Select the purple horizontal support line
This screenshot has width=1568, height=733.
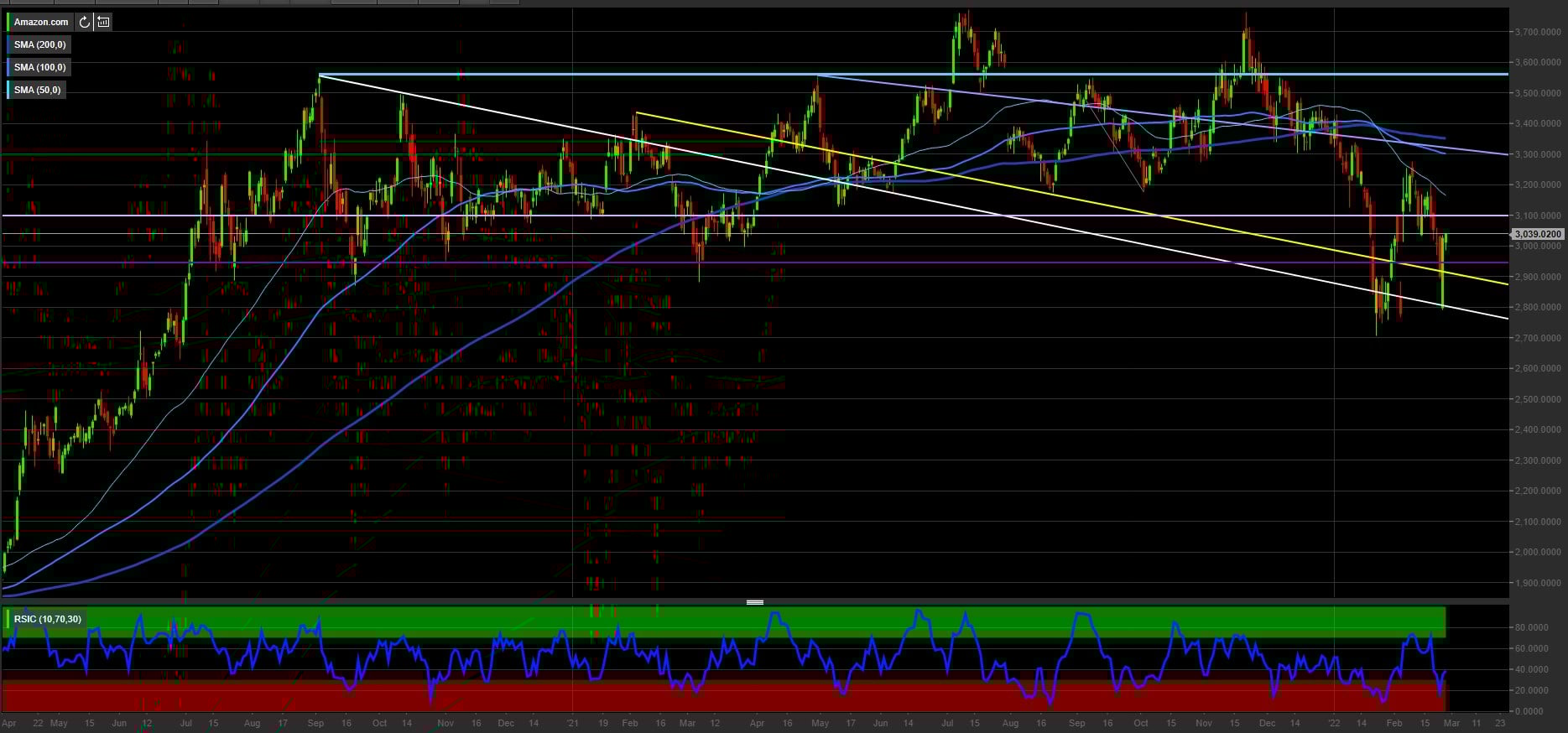pos(923,263)
